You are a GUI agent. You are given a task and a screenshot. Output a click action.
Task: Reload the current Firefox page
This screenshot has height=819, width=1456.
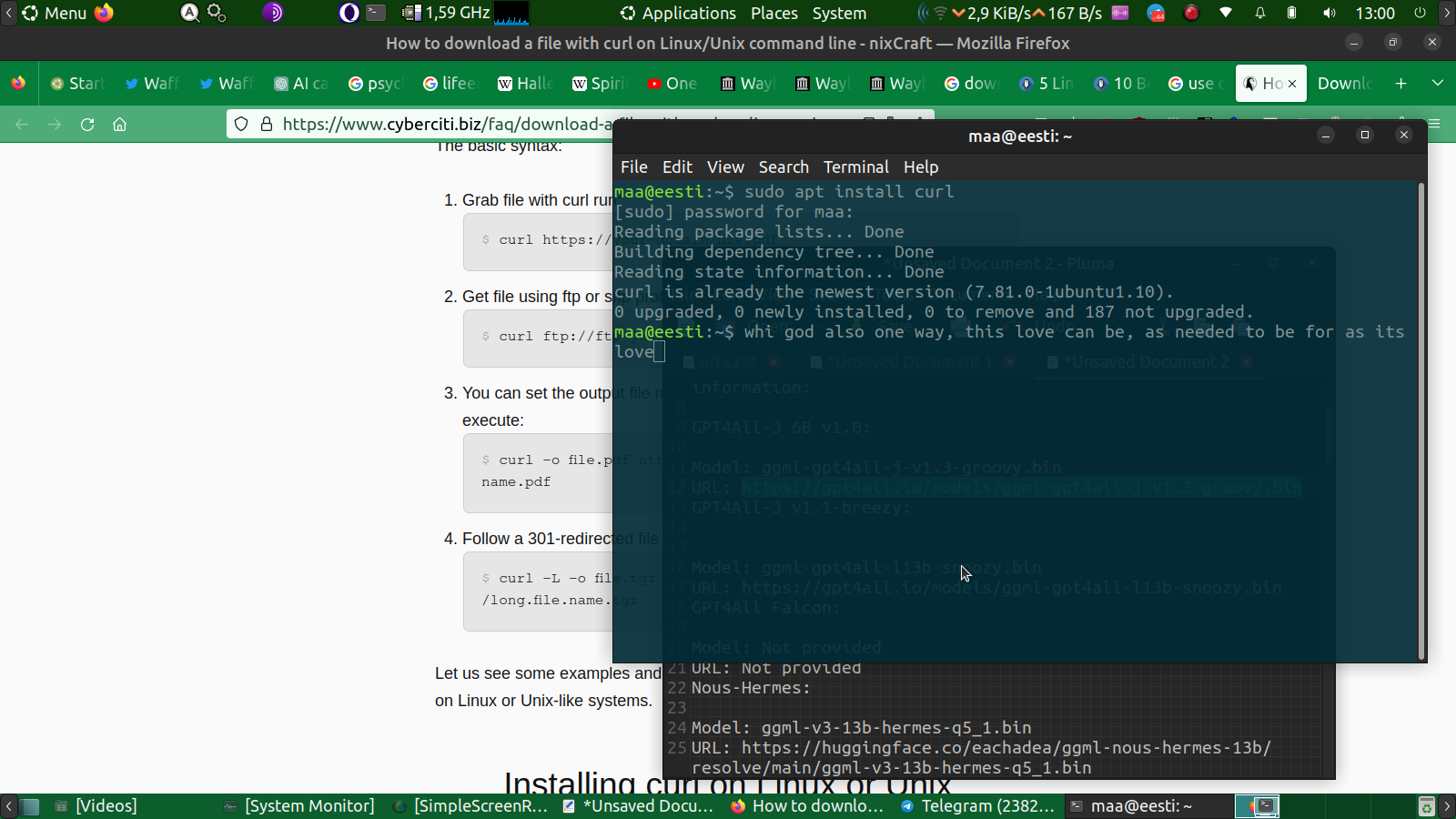[x=87, y=125]
